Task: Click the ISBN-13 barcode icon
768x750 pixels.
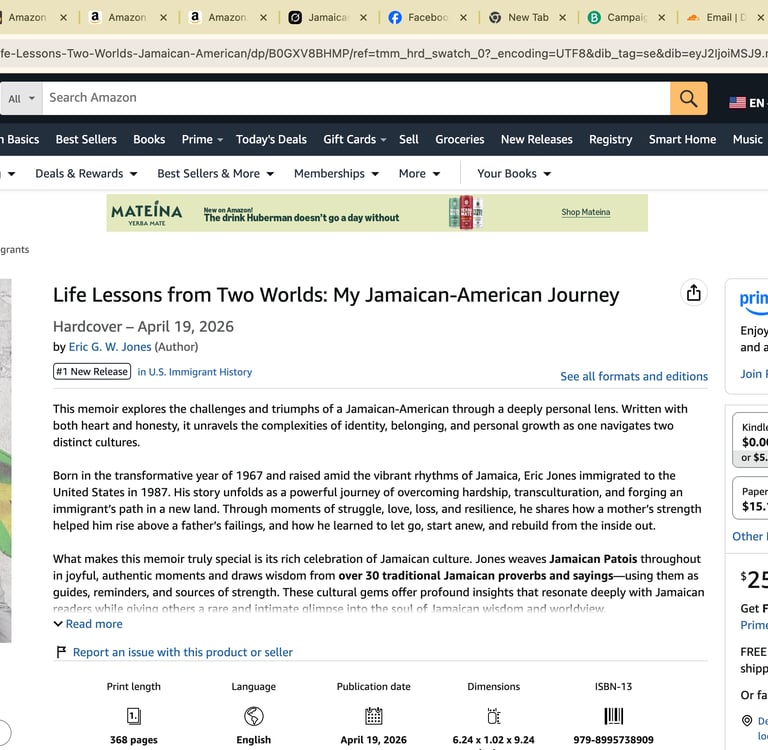Action: (613, 716)
